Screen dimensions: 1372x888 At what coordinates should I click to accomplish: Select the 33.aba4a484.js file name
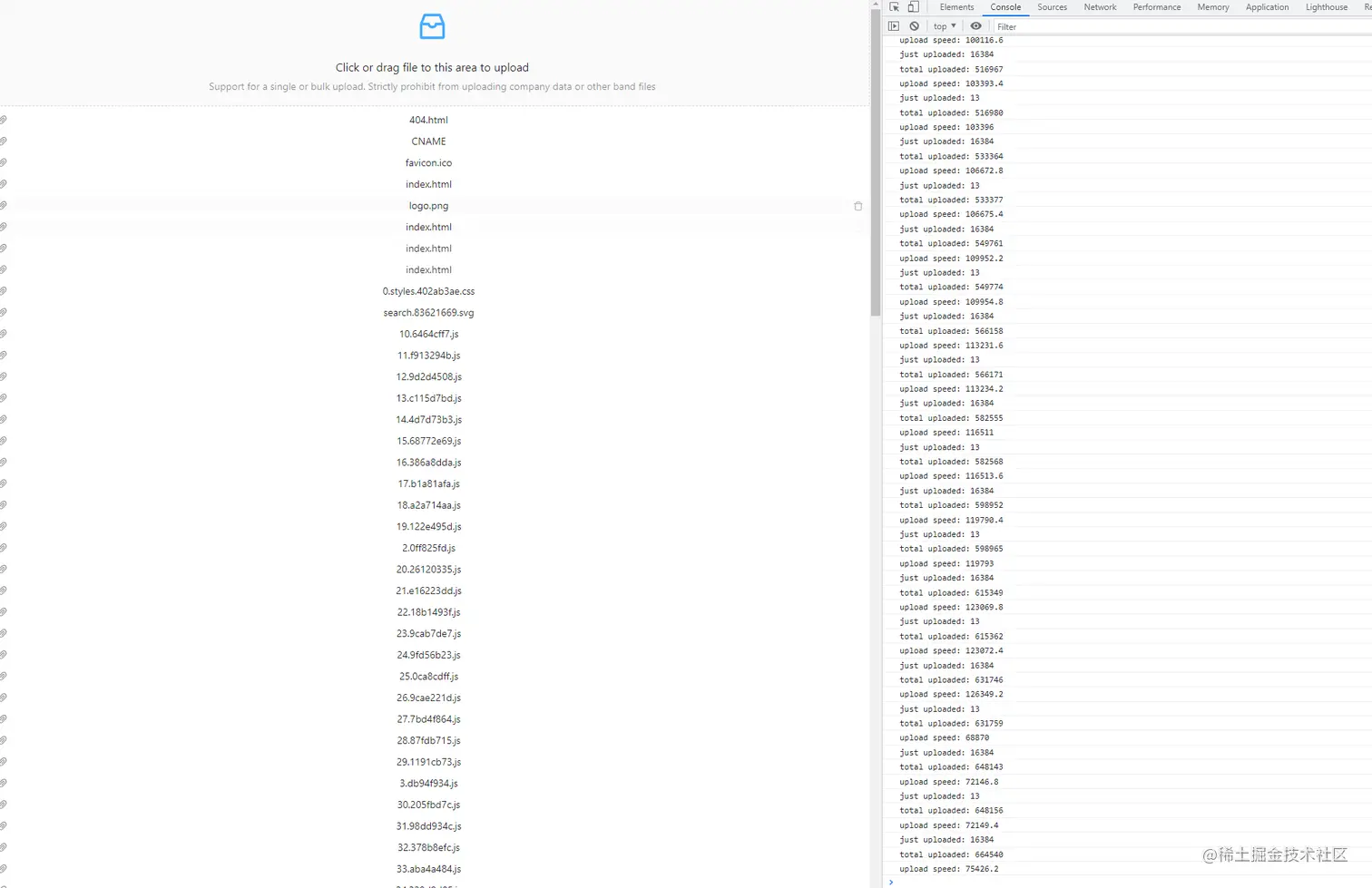428,869
